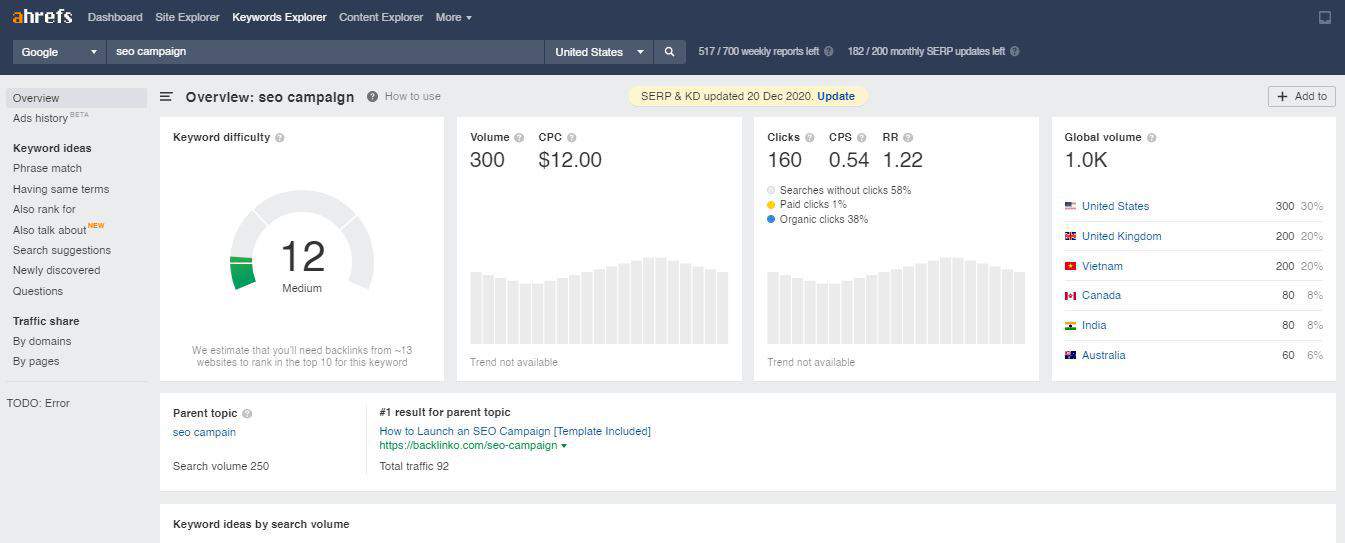Open Site Explorer in top navigation

pyautogui.click(x=187, y=17)
